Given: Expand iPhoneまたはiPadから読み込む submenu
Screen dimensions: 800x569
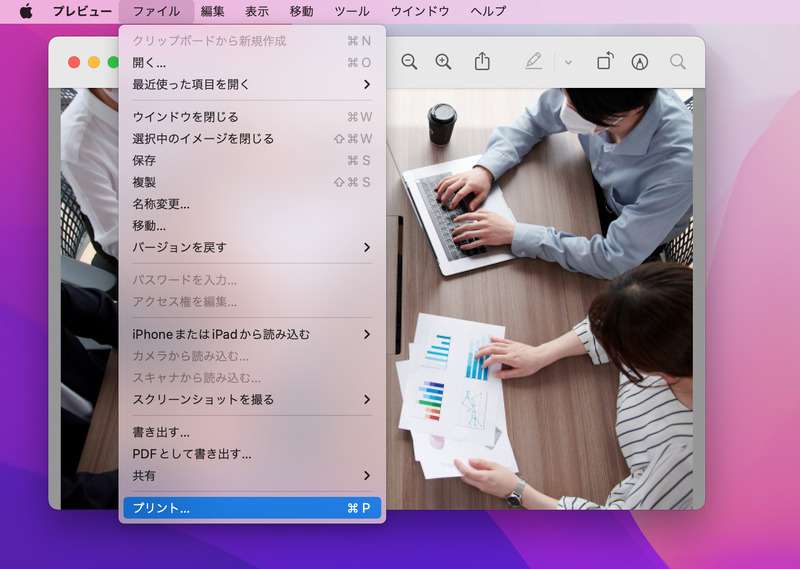Looking at the screenshot, I should coord(252,334).
